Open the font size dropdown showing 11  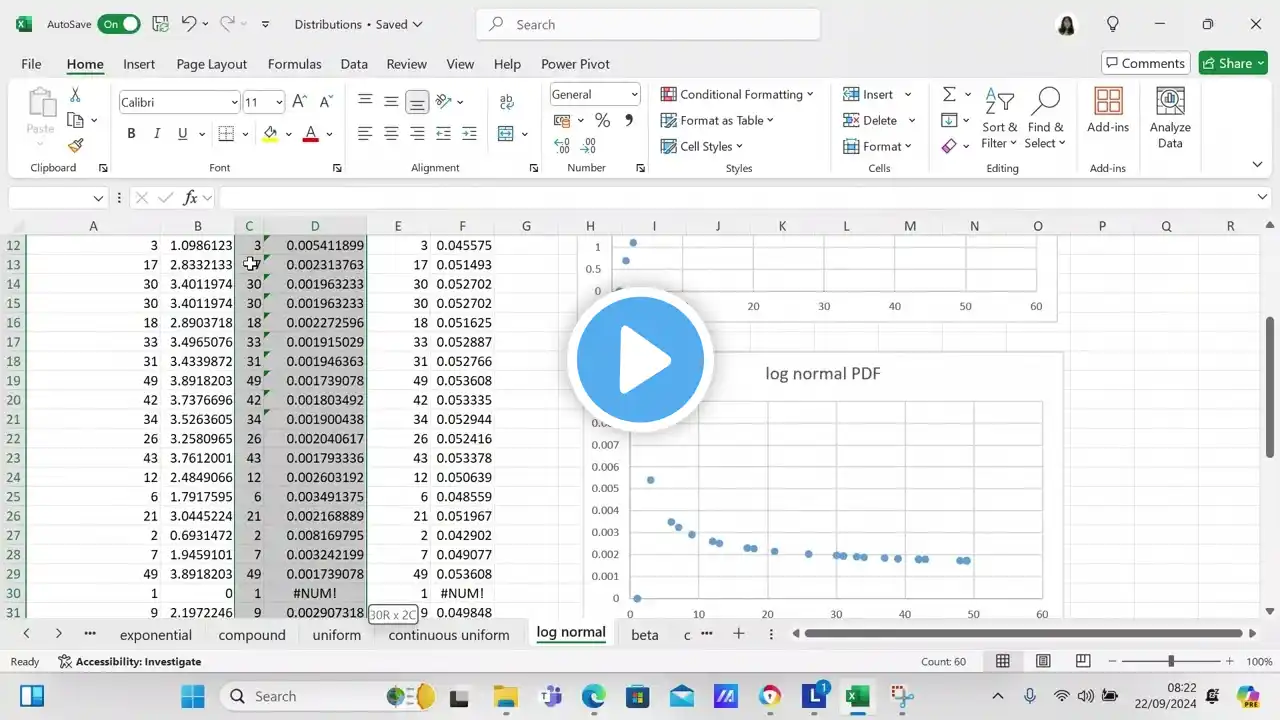(279, 102)
